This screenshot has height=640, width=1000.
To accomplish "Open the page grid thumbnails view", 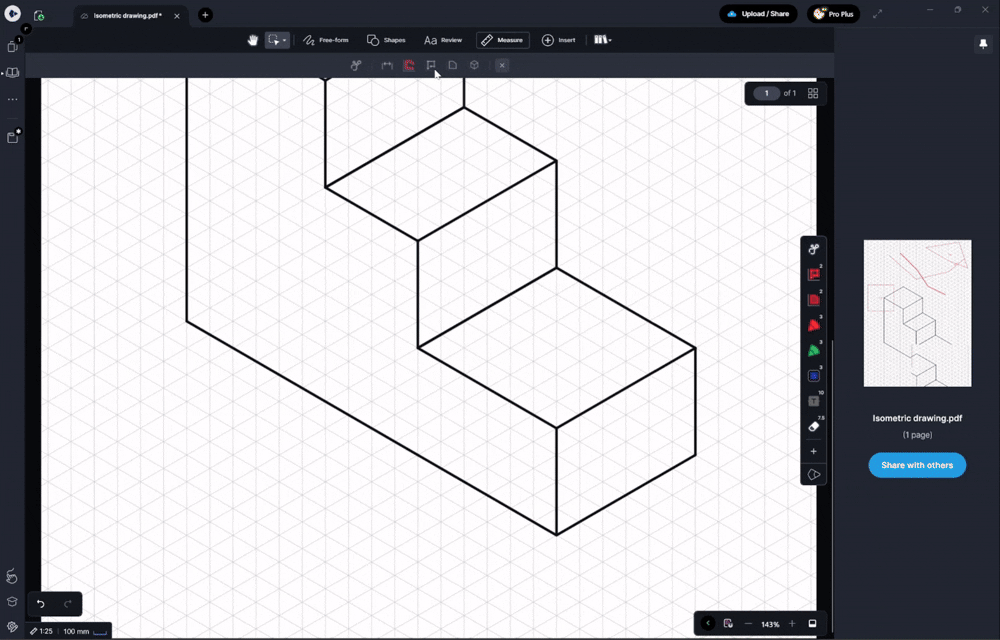I will [812, 93].
